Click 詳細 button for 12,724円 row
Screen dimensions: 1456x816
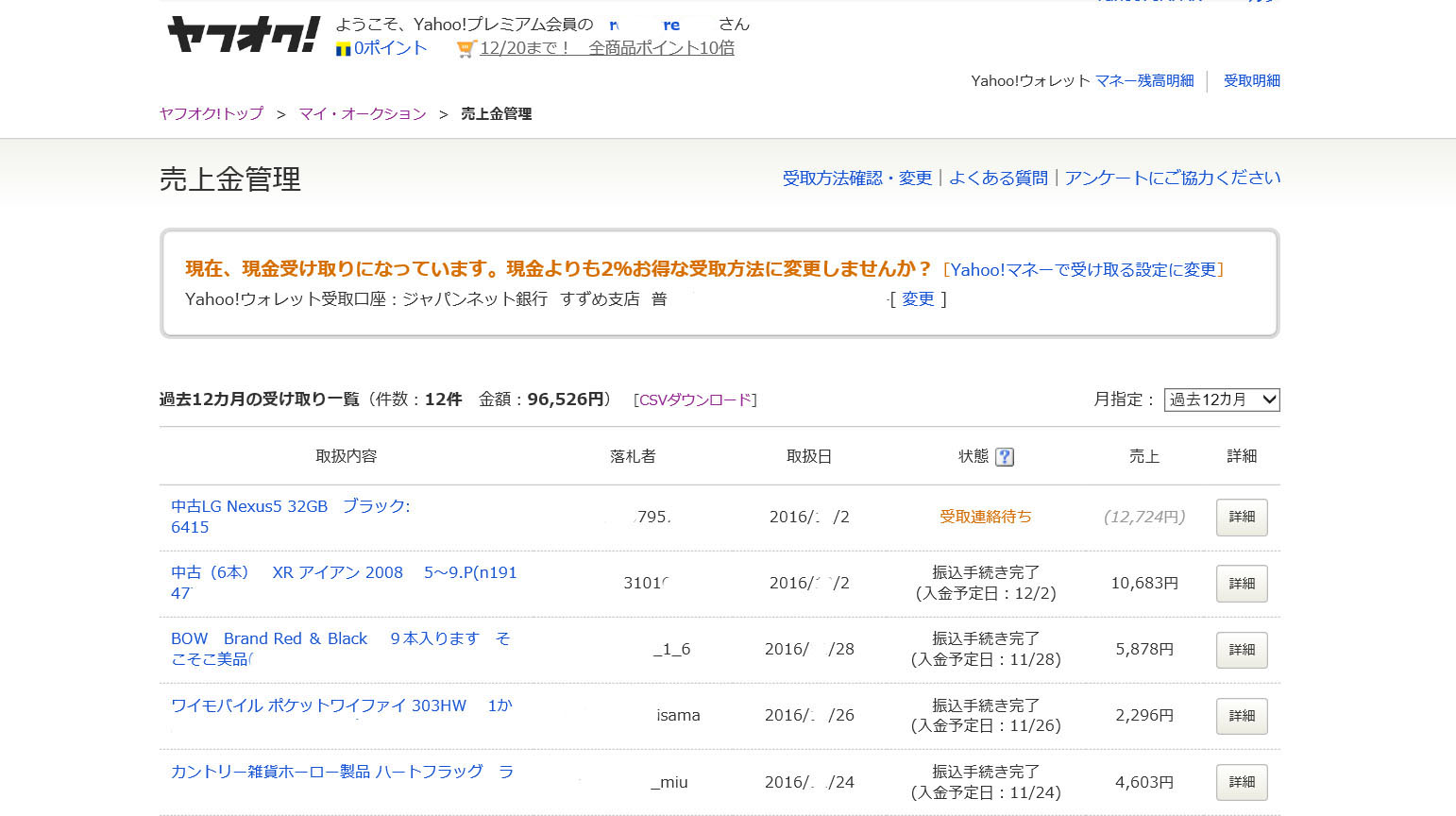click(x=1242, y=518)
